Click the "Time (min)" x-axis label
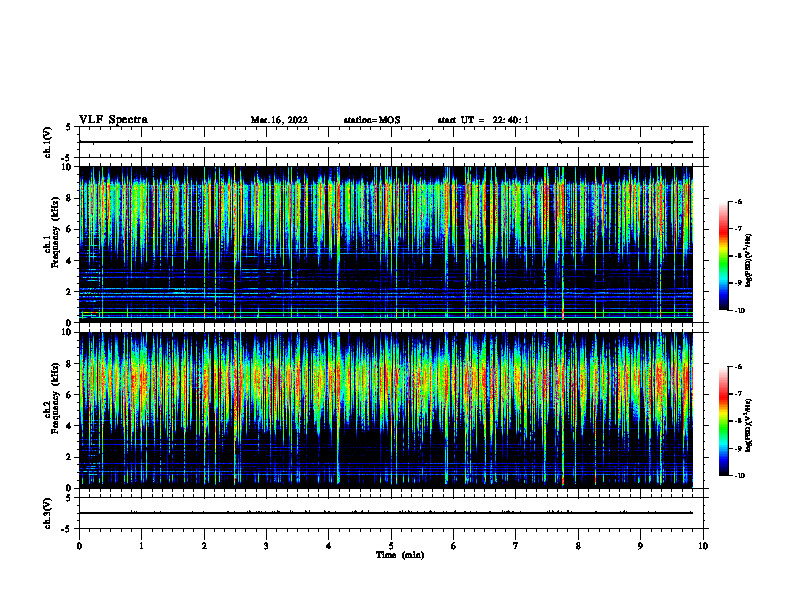The height and width of the screenshot is (612, 792). [400, 555]
